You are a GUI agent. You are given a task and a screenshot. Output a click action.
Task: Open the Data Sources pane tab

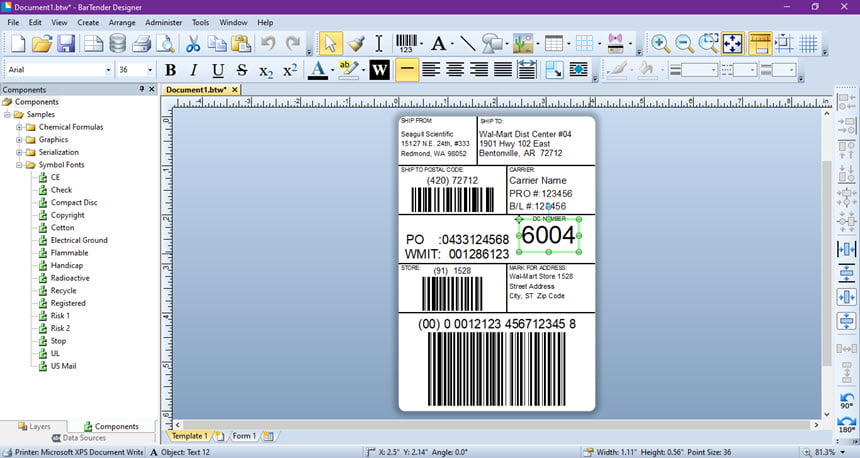(79, 438)
